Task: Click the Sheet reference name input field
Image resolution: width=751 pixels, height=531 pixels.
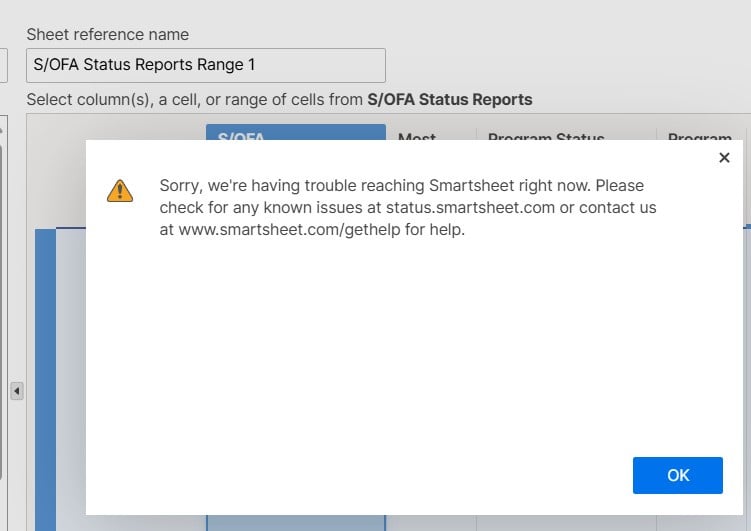Action: [x=205, y=65]
